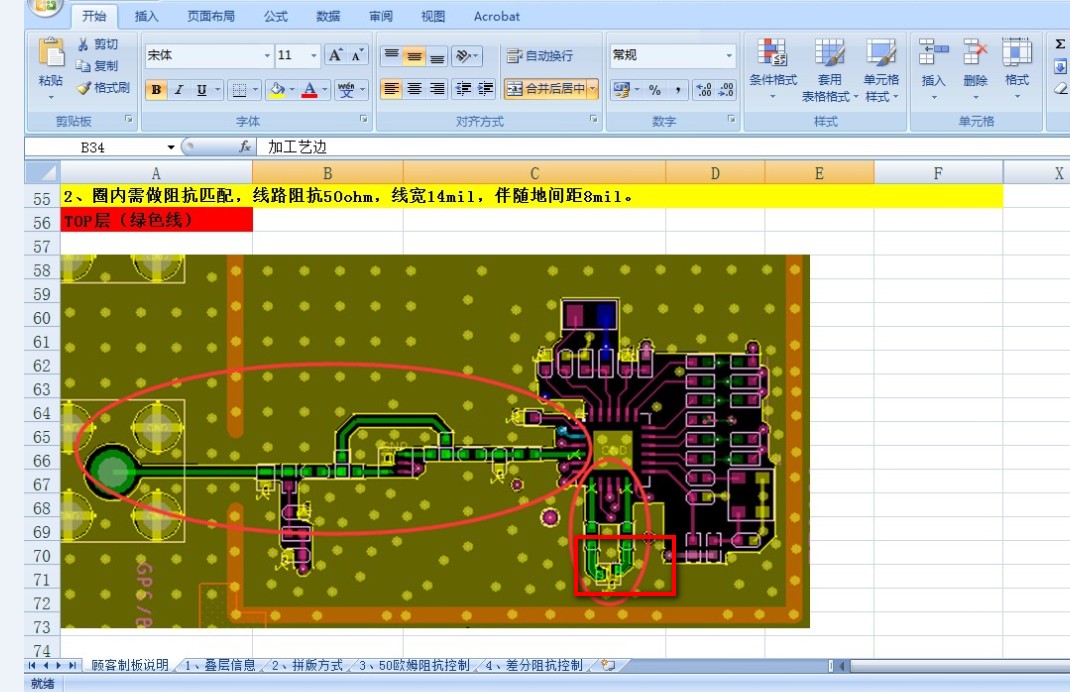Open the Acrobat tab

497,16
